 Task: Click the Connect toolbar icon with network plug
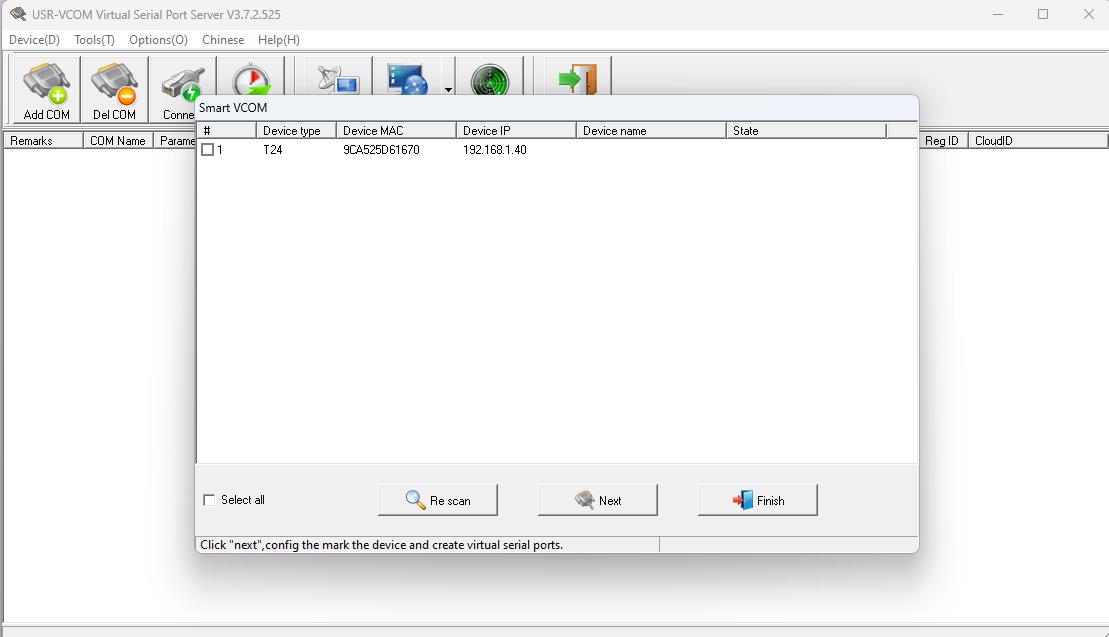(182, 90)
